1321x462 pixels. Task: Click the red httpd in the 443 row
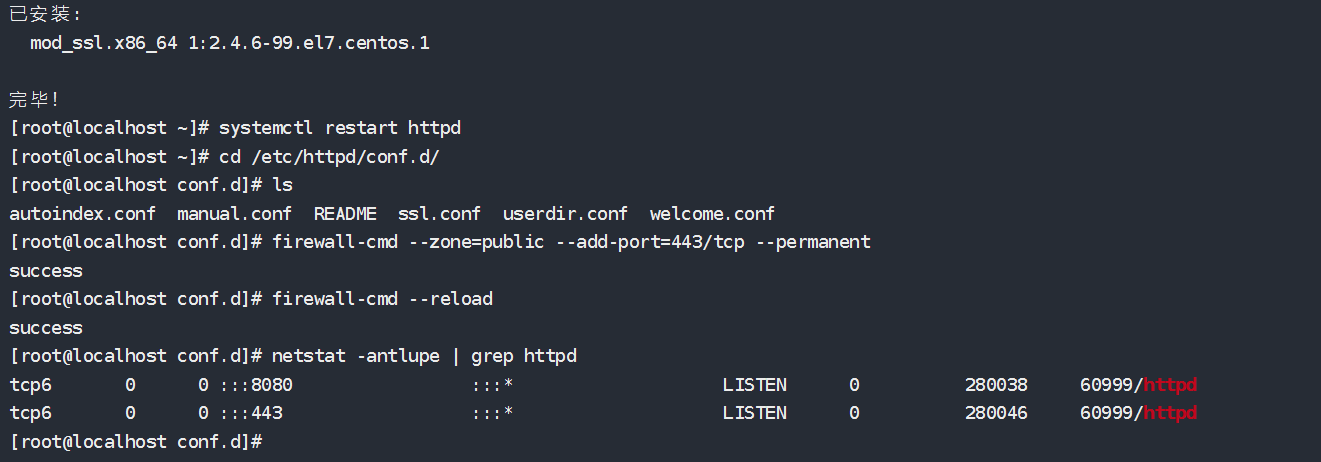point(1170,413)
